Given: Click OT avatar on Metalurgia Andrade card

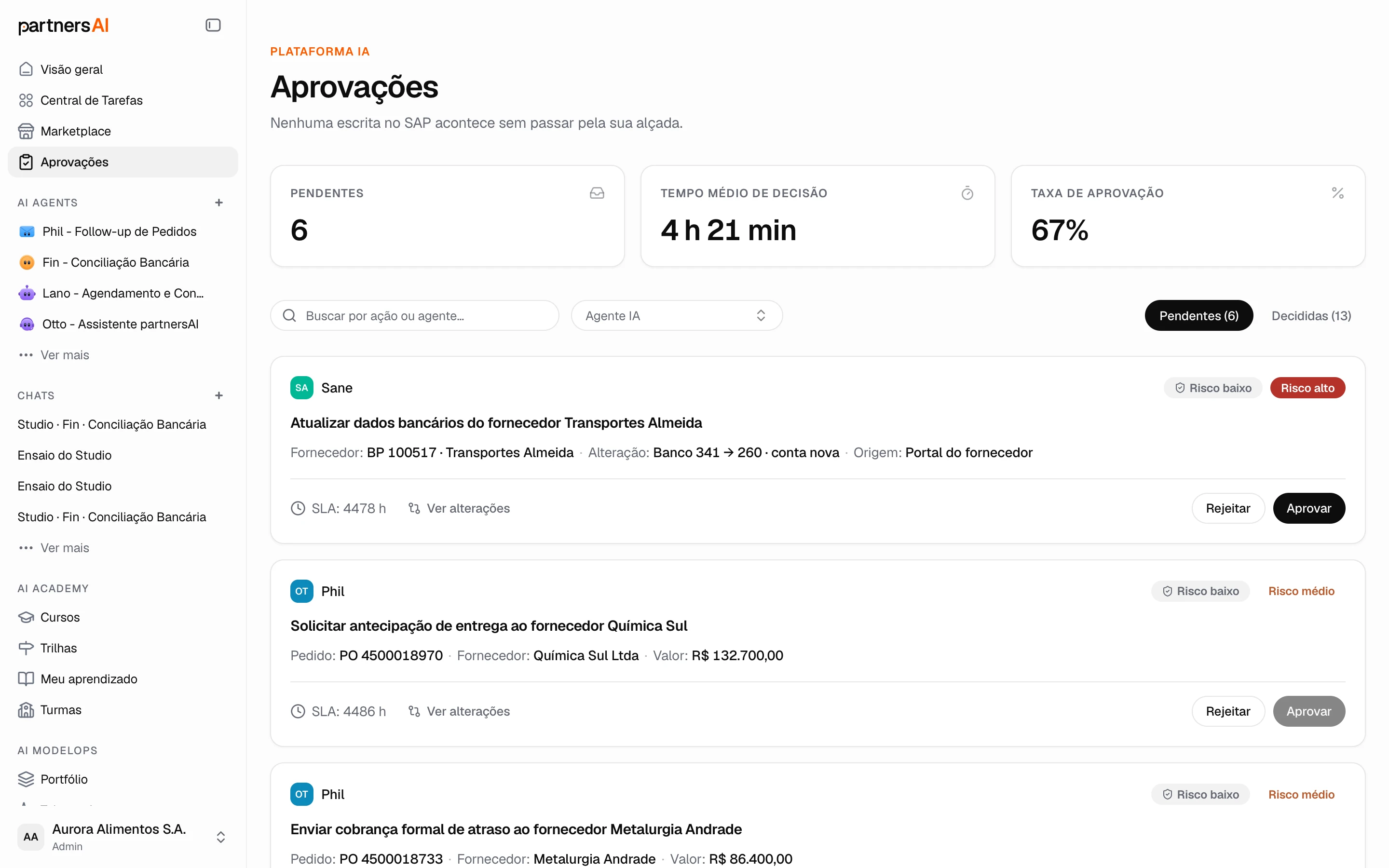Looking at the screenshot, I should 302,794.
